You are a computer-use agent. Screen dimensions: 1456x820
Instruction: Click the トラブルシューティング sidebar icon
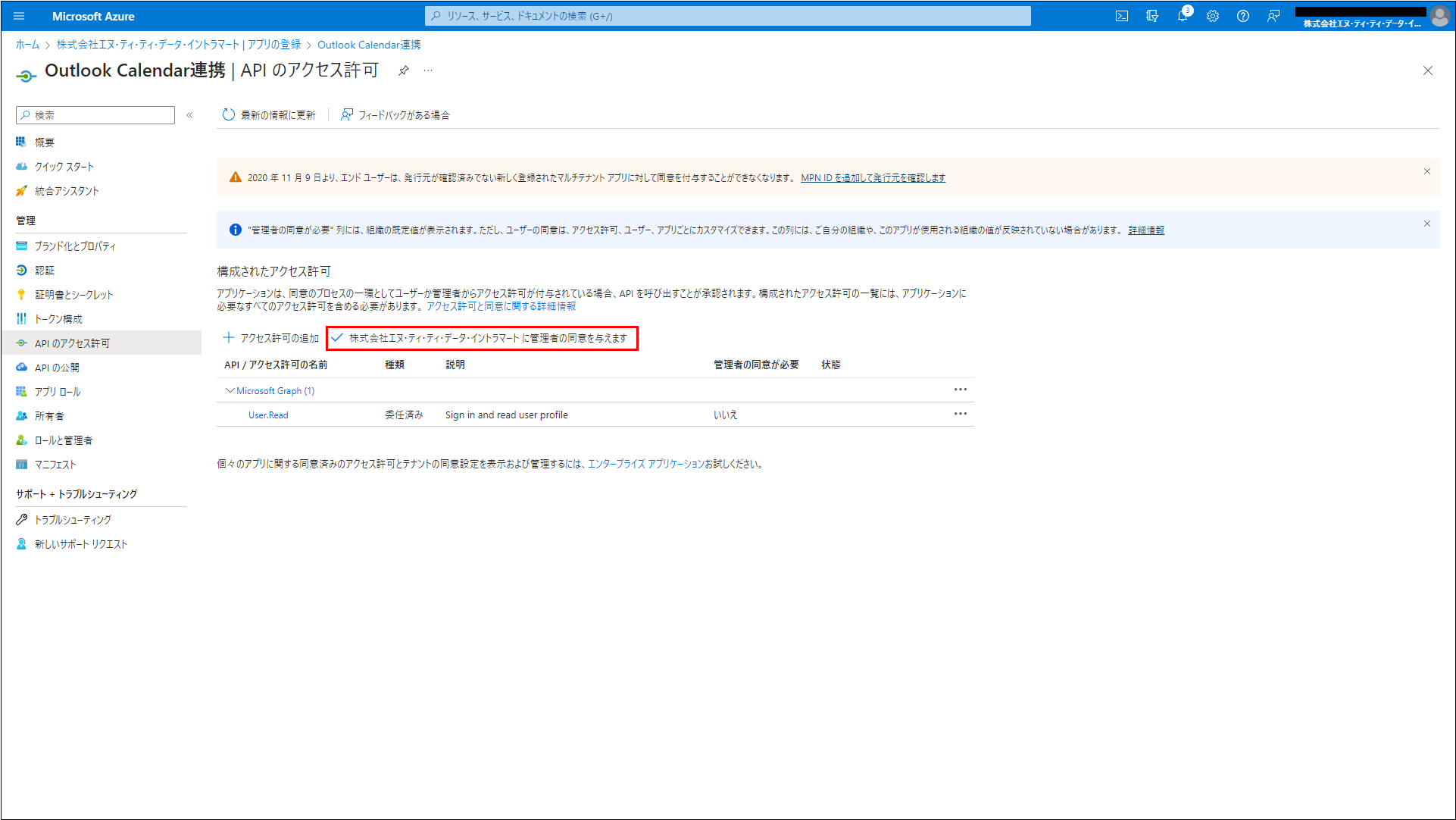21,519
